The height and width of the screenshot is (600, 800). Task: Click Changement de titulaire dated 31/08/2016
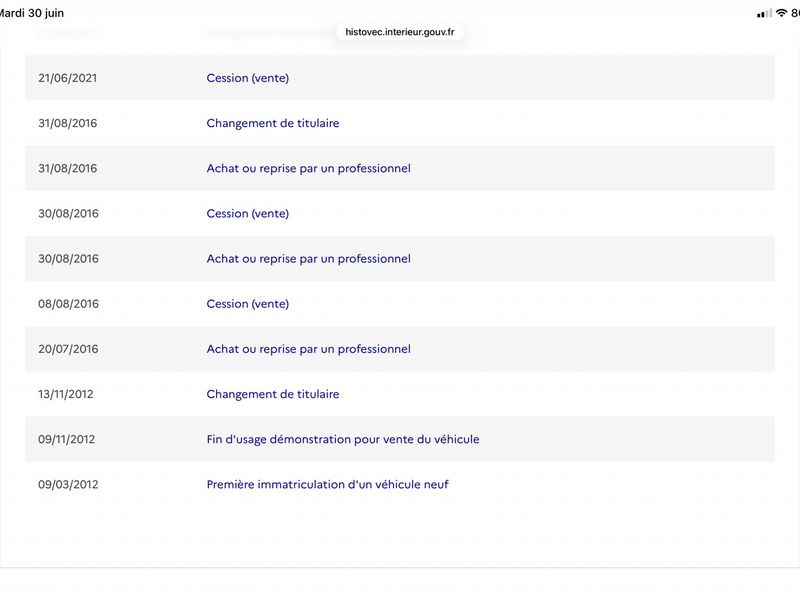coord(272,123)
